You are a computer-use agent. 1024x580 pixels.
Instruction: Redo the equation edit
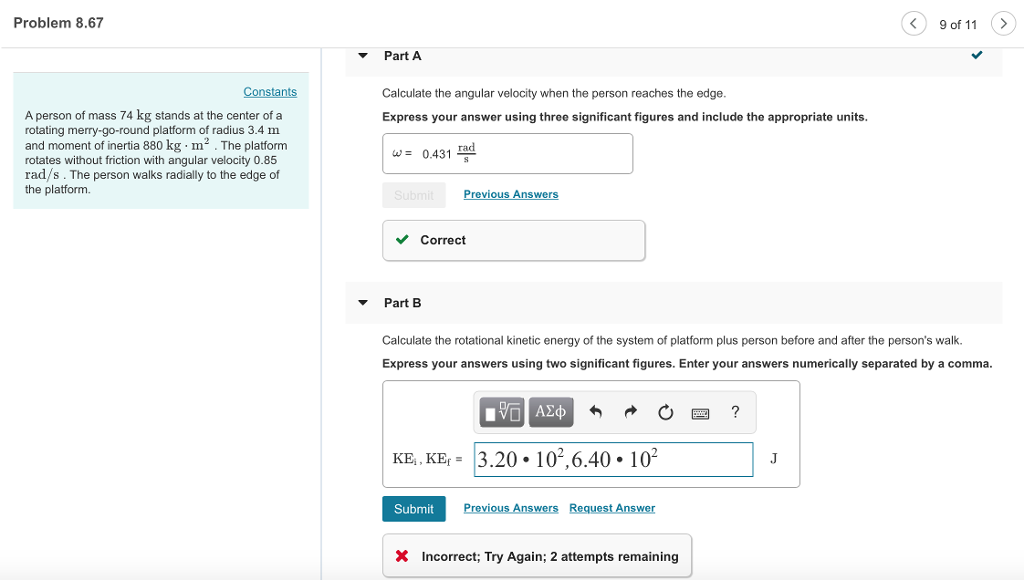(x=630, y=412)
